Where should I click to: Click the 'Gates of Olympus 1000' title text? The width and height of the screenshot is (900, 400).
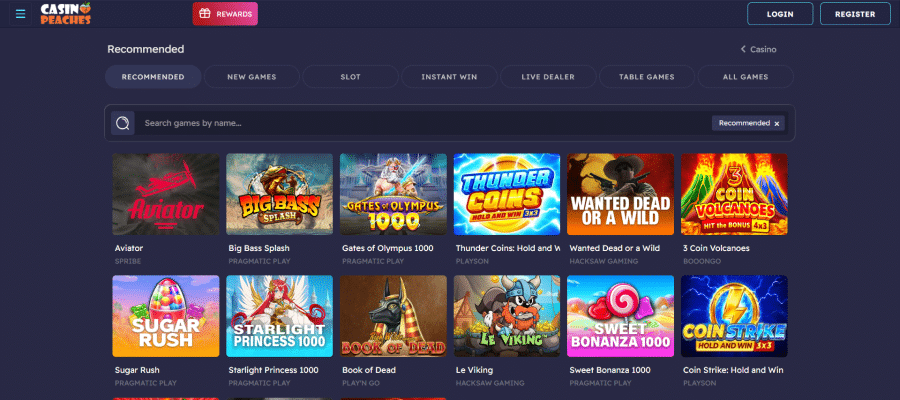387,248
